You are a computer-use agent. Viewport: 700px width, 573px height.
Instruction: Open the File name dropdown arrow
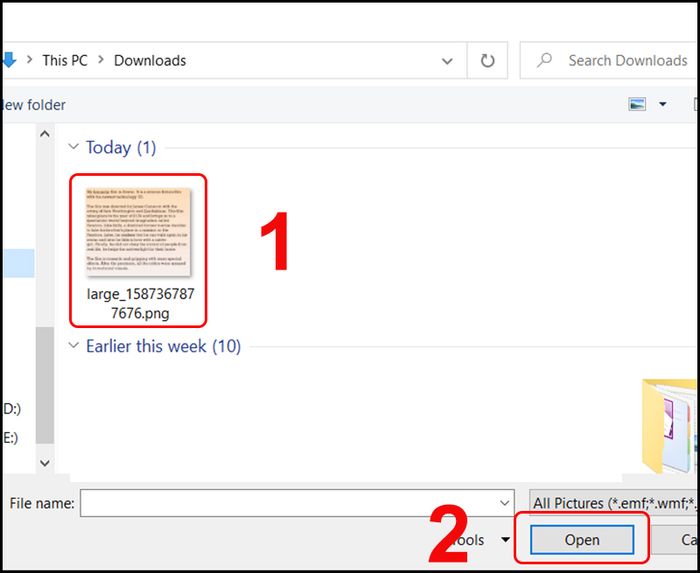(504, 503)
